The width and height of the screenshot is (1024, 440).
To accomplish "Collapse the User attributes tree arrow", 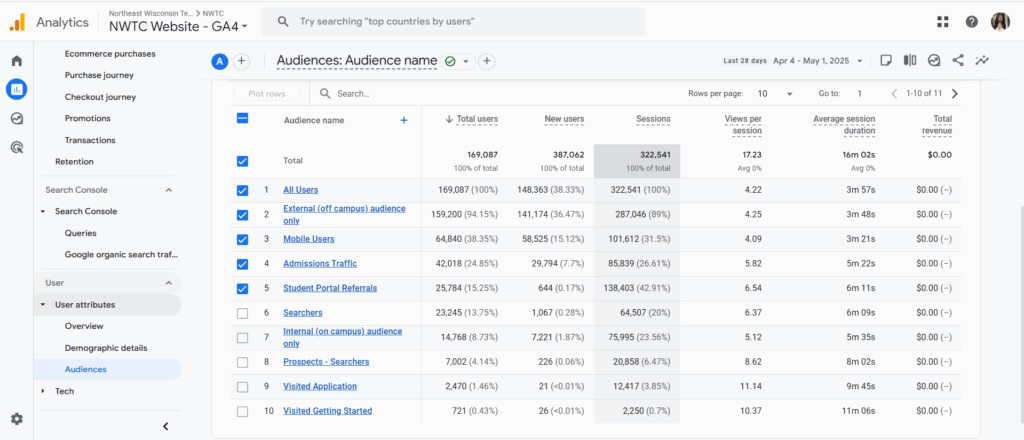I will [x=43, y=304].
